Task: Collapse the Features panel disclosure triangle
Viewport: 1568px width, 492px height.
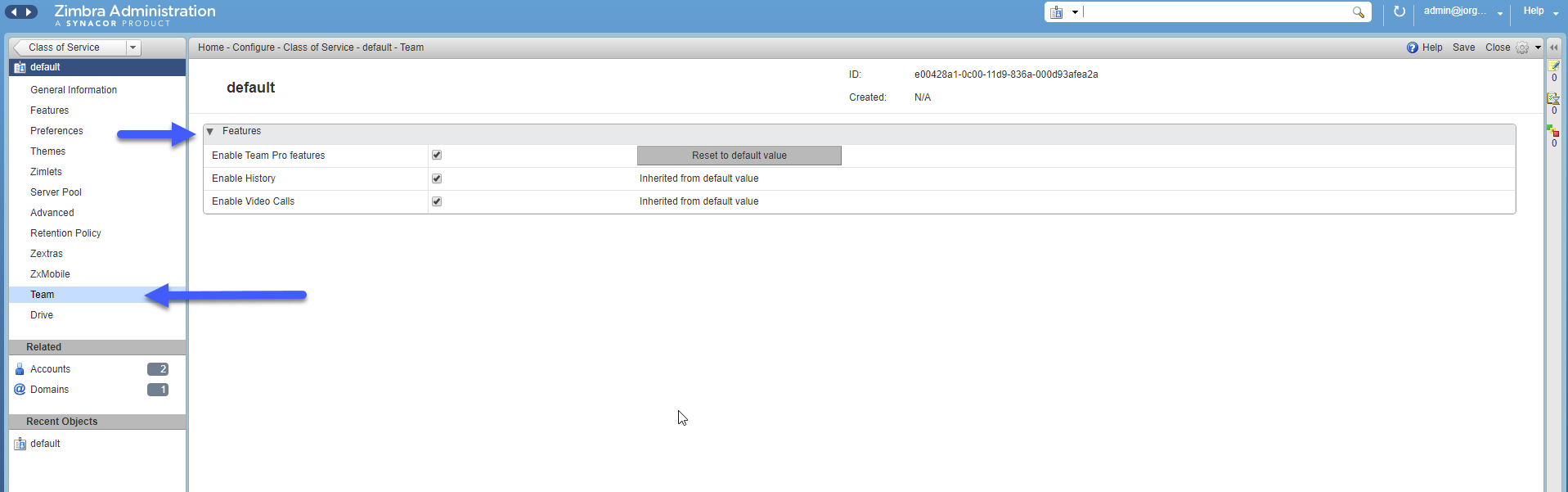Action: (210, 131)
